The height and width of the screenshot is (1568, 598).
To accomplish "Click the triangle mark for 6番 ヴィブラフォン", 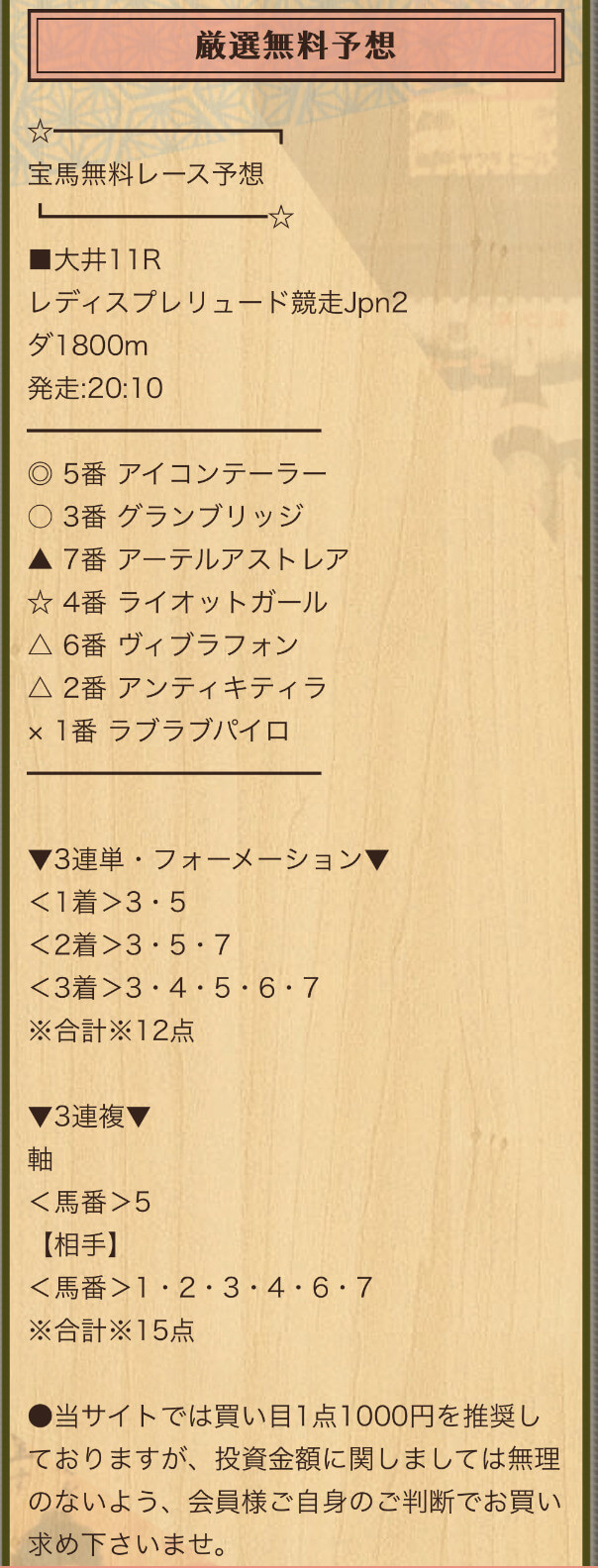I will tap(40, 645).
